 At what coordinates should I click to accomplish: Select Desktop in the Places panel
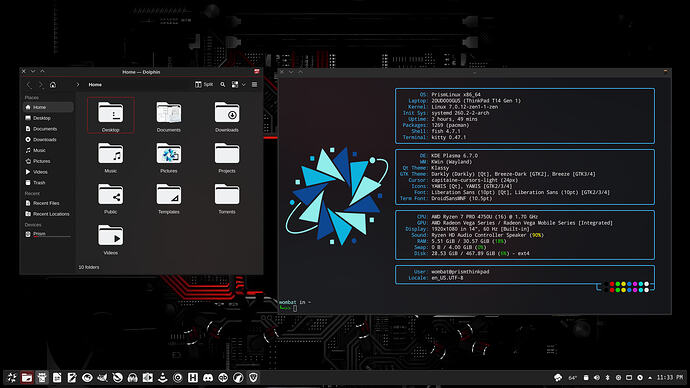[x=48, y=118]
